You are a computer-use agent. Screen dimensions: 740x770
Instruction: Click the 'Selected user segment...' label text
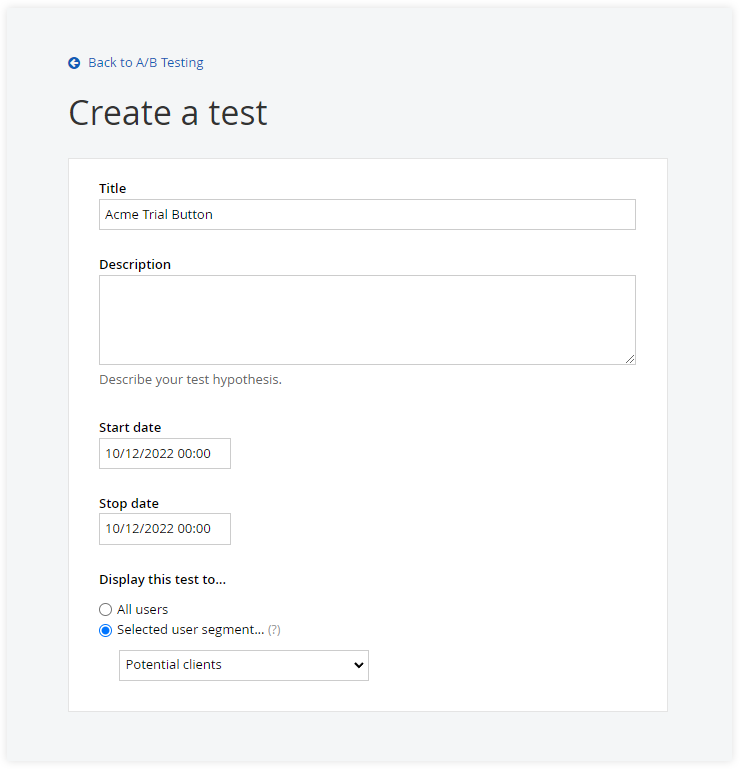tap(190, 631)
